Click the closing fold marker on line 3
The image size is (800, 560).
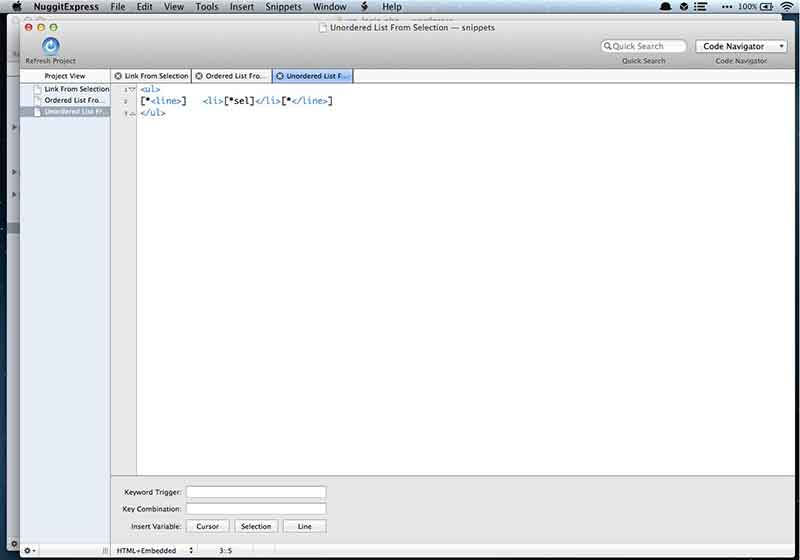[132, 113]
